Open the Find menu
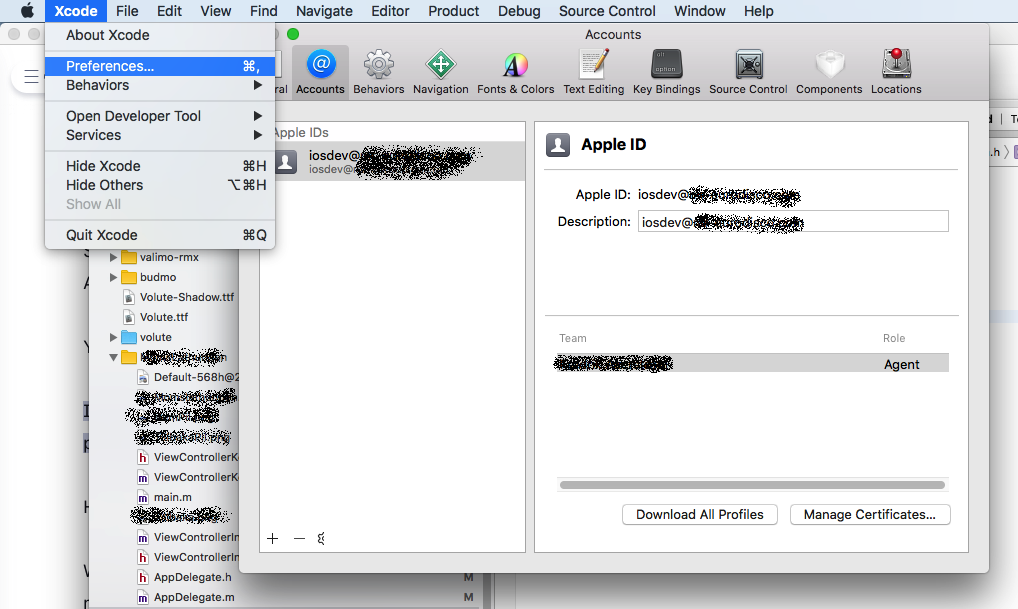Viewport: 1018px width, 609px height. click(264, 11)
